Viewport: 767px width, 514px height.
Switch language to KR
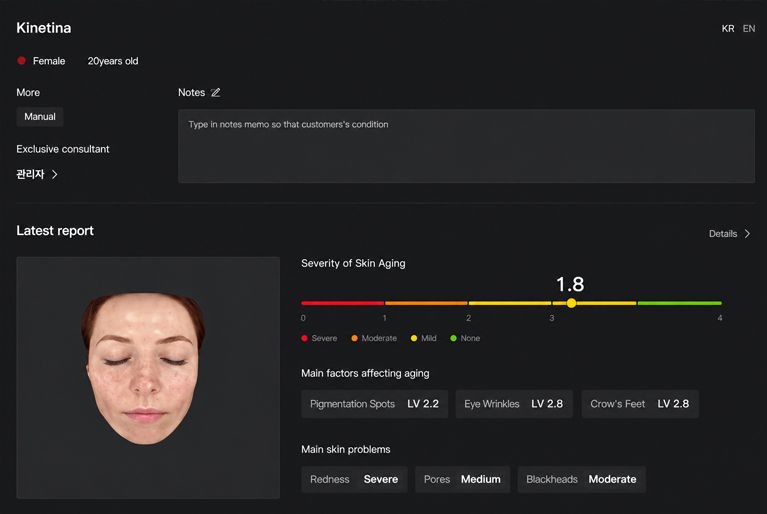(727, 28)
